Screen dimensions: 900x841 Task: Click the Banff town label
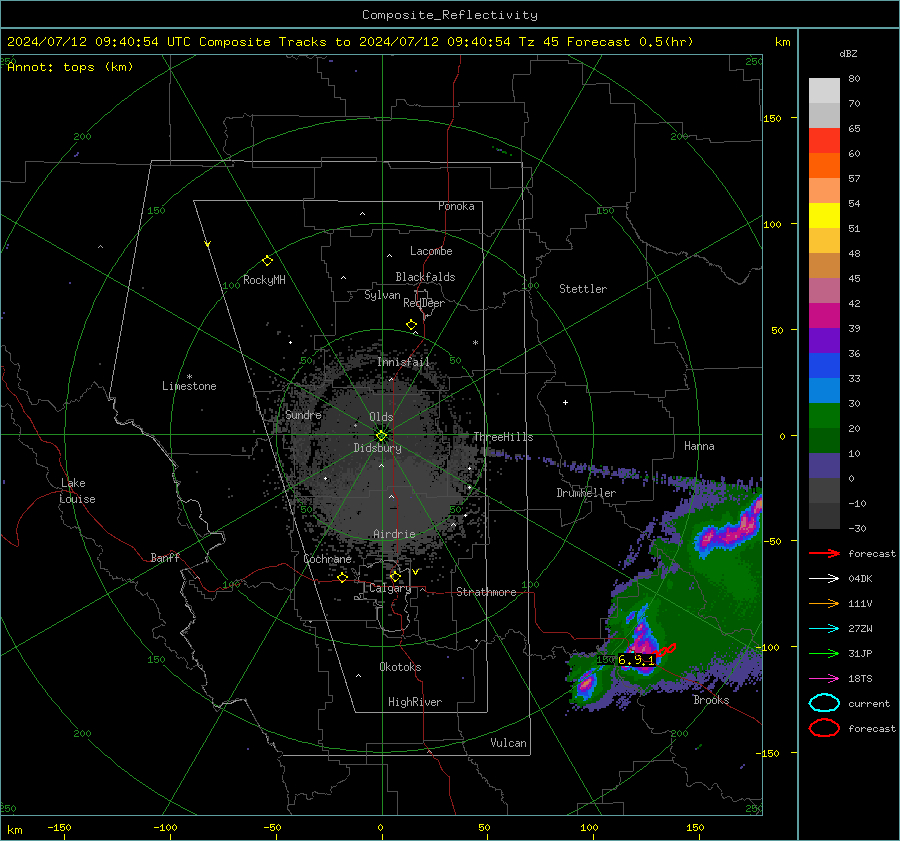pos(165,558)
